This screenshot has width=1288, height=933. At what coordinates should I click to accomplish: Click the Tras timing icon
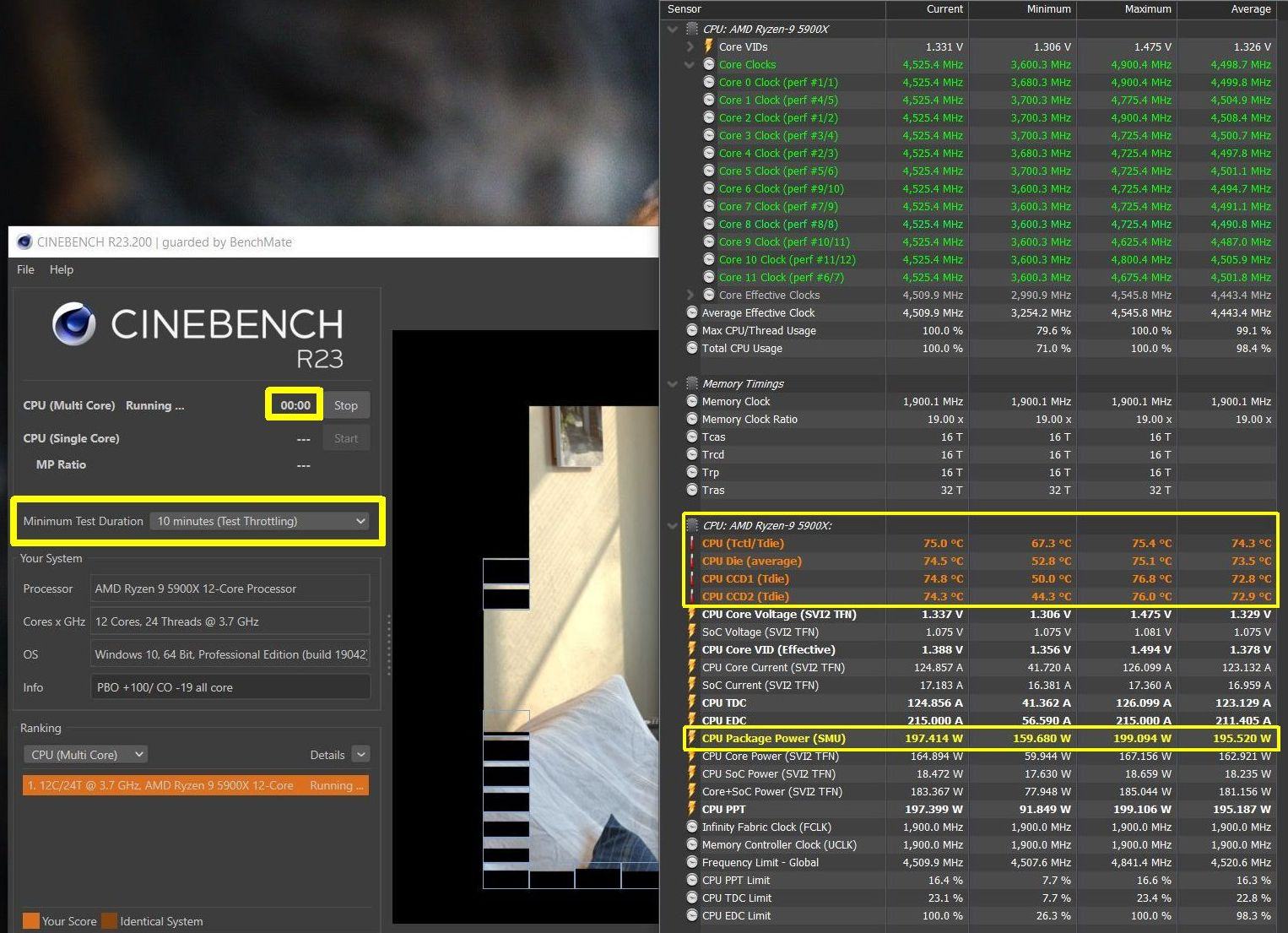pyautogui.click(x=692, y=490)
